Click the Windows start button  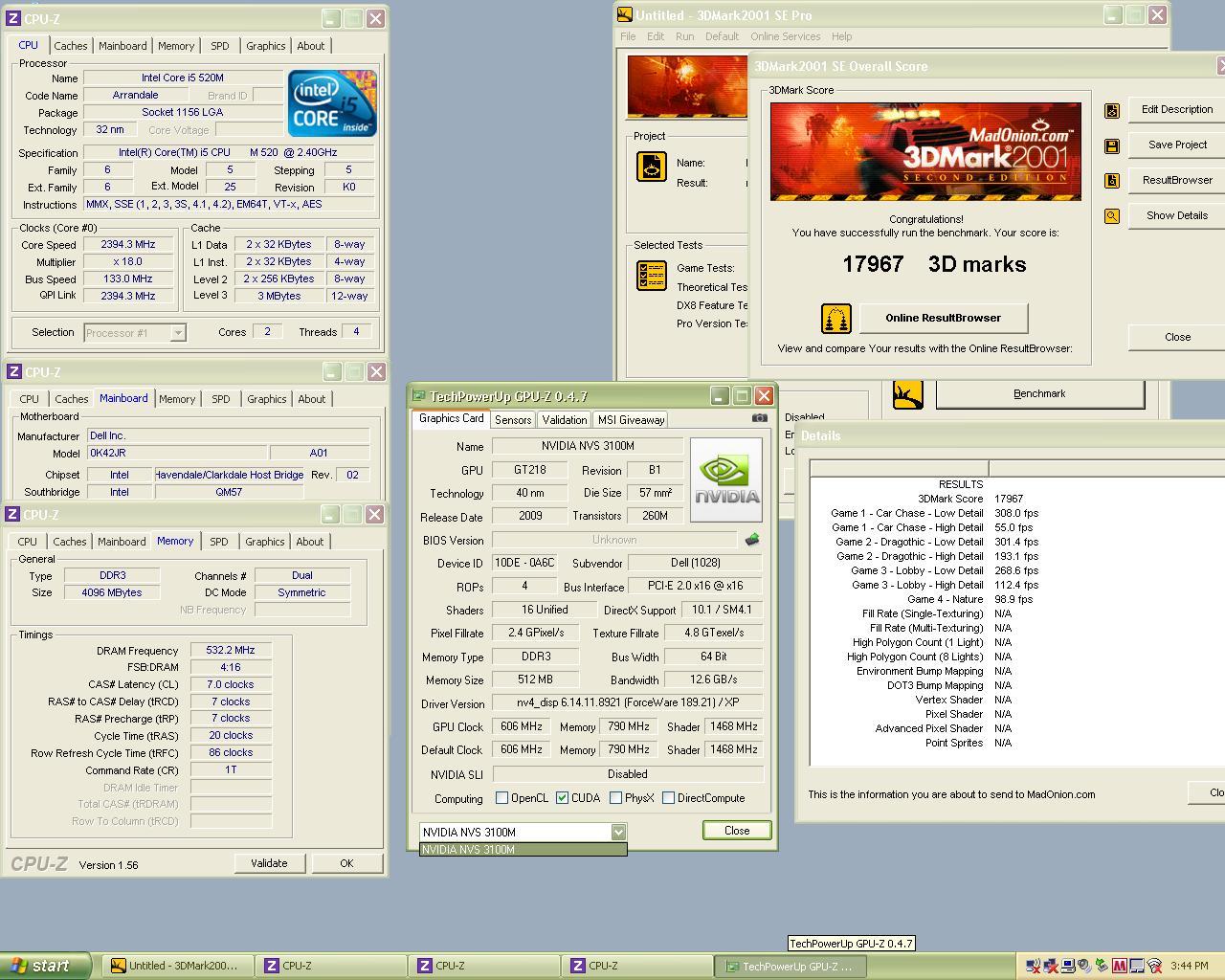46,966
